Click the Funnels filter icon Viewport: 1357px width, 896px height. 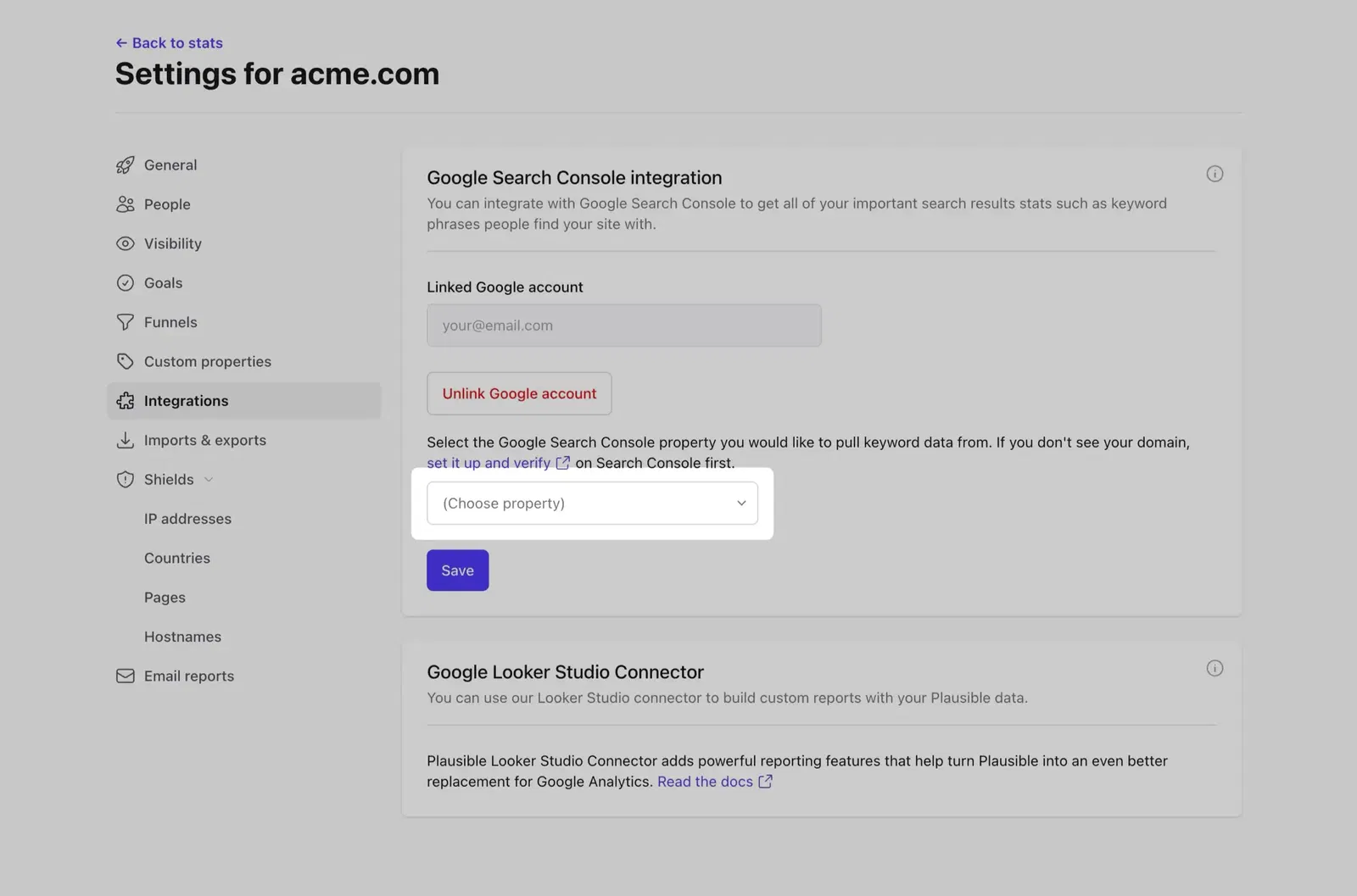pyautogui.click(x=125, y=321)
